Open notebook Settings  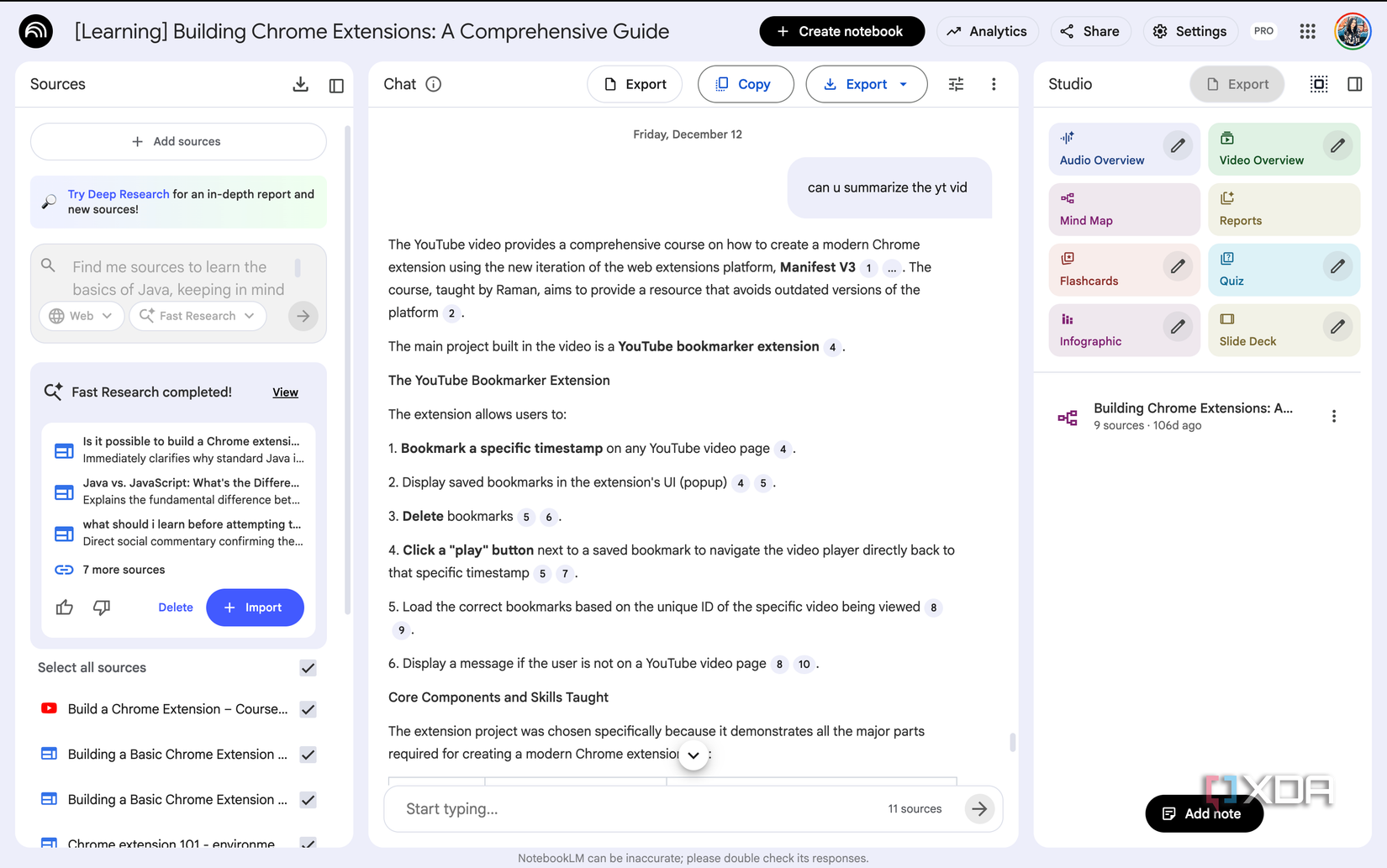click(x=1189, y=31)
